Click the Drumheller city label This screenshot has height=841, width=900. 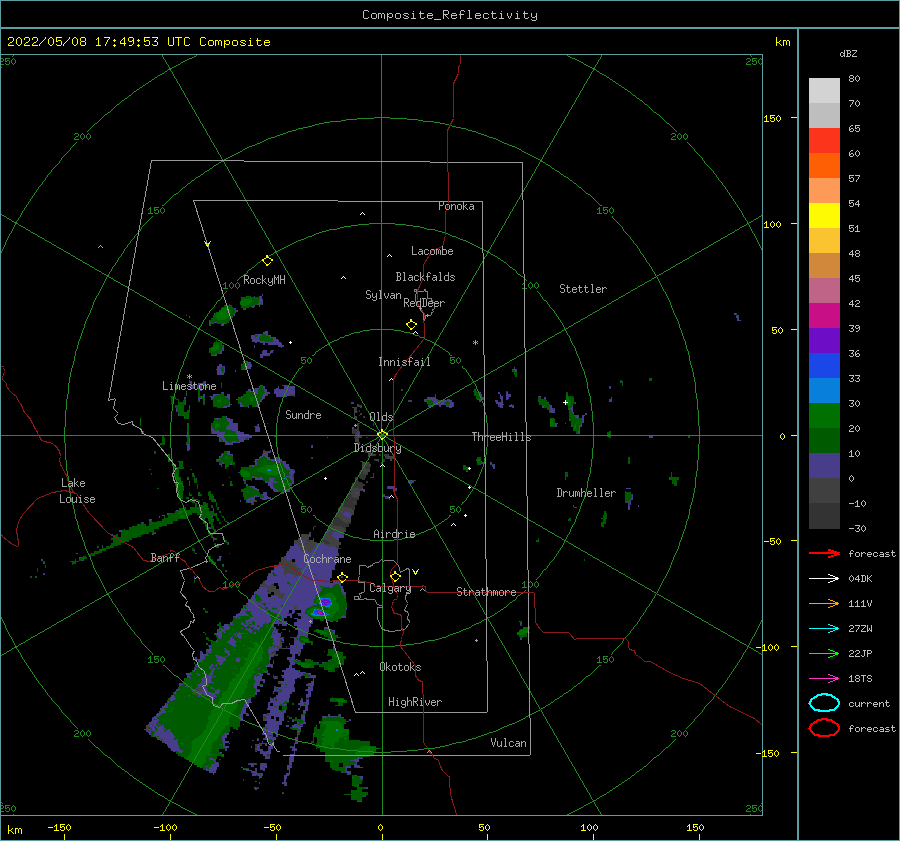pyautogui.click(x=586, y=493)
